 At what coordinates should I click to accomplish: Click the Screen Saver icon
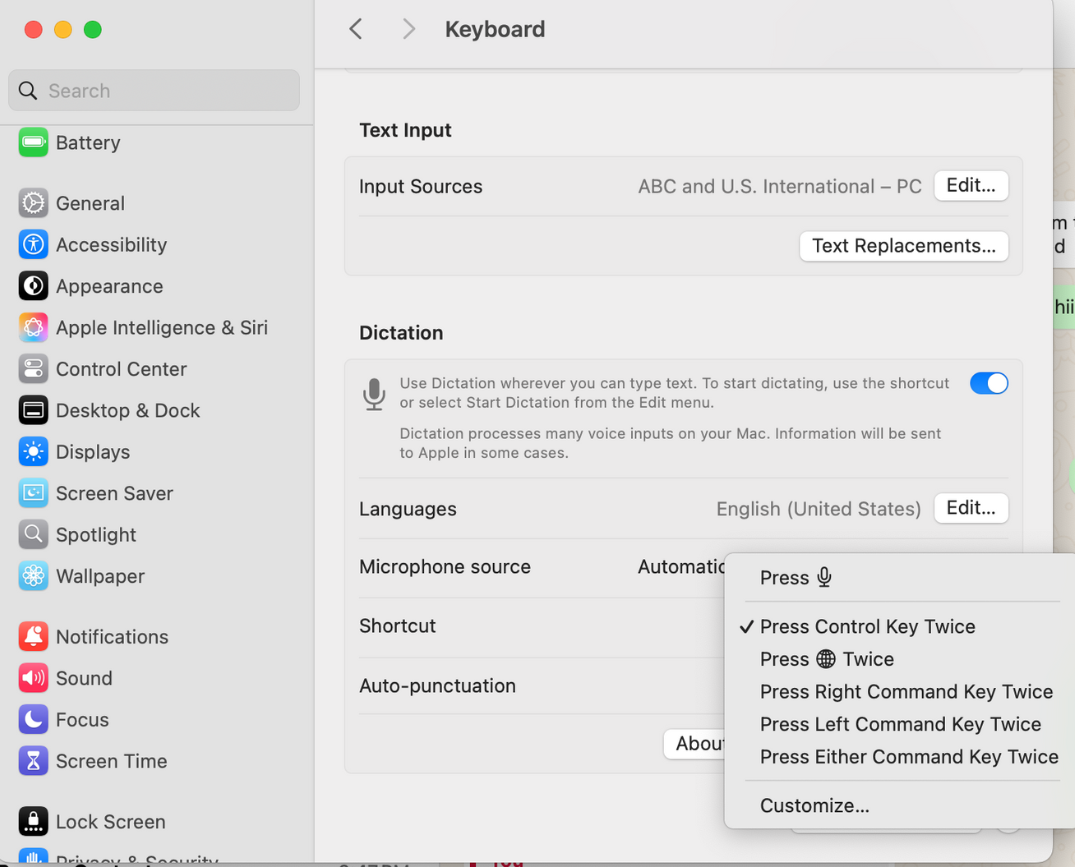(x=33, y=493)
